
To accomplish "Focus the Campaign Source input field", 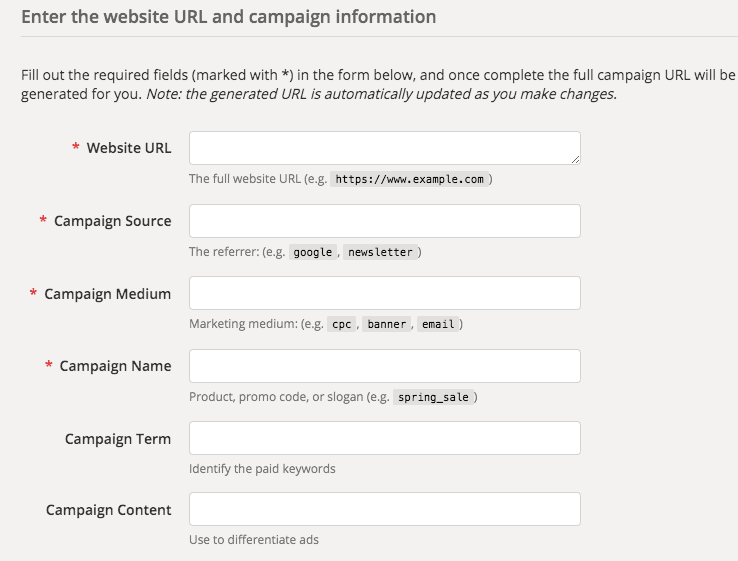I will [x=384, y=221].
